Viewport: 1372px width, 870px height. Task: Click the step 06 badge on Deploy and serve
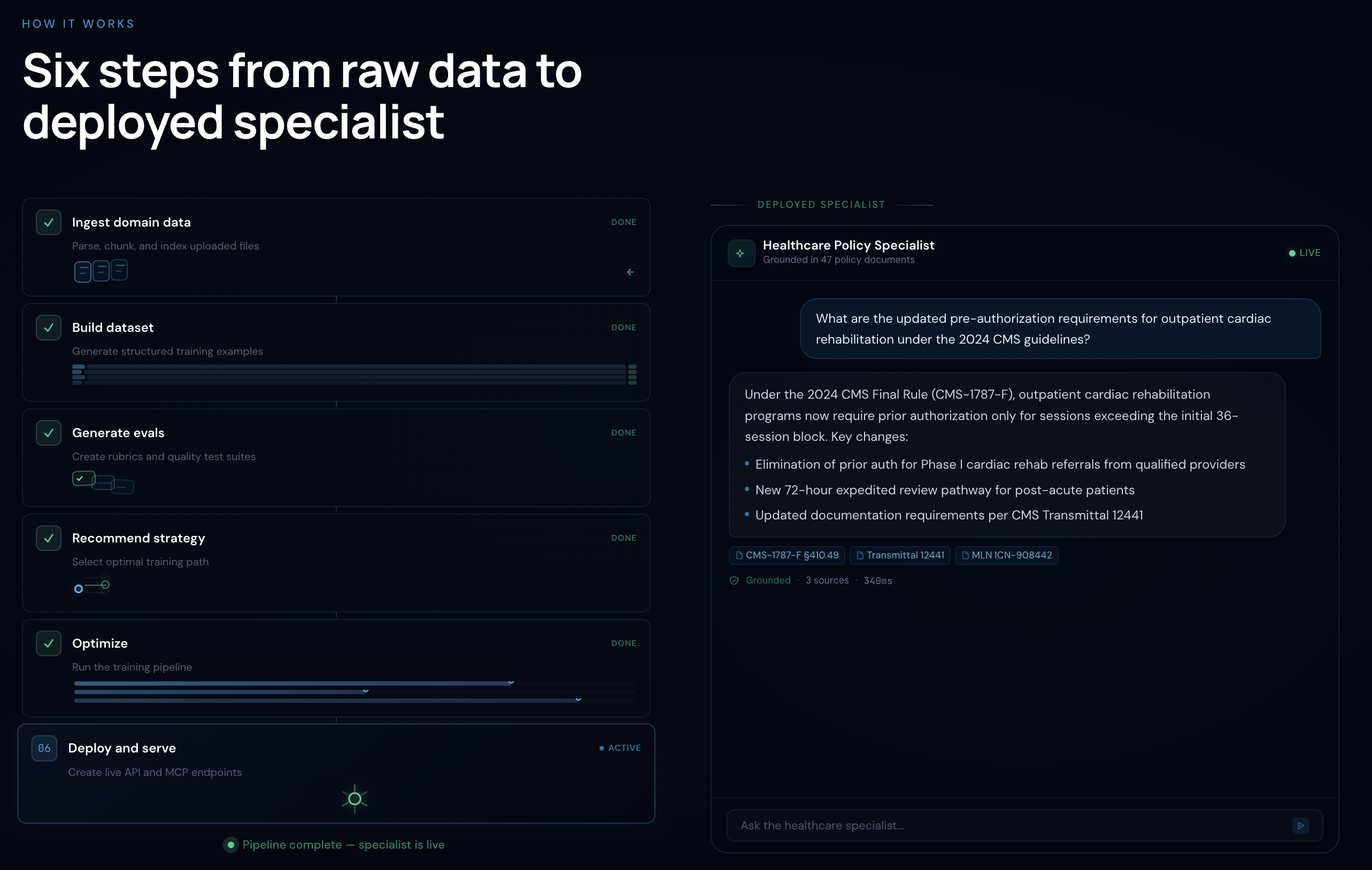[44, 748]
